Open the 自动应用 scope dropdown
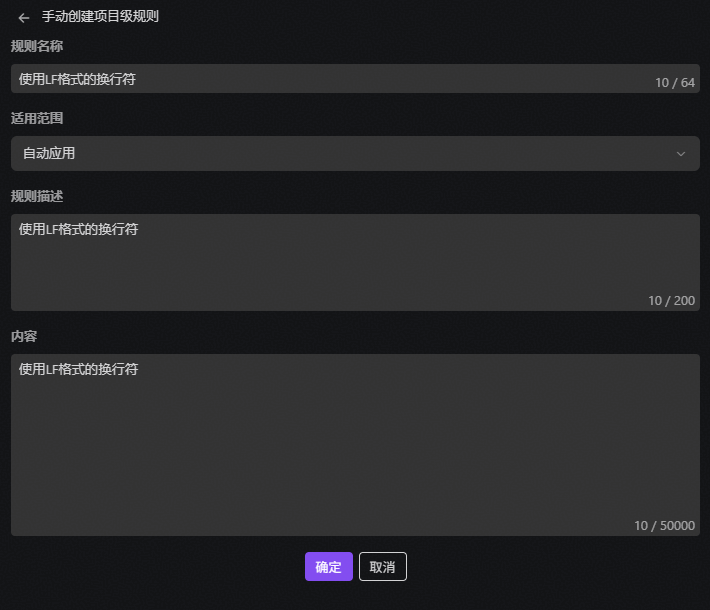The width and height of the screenshot is (710, 610). [355, 154]
